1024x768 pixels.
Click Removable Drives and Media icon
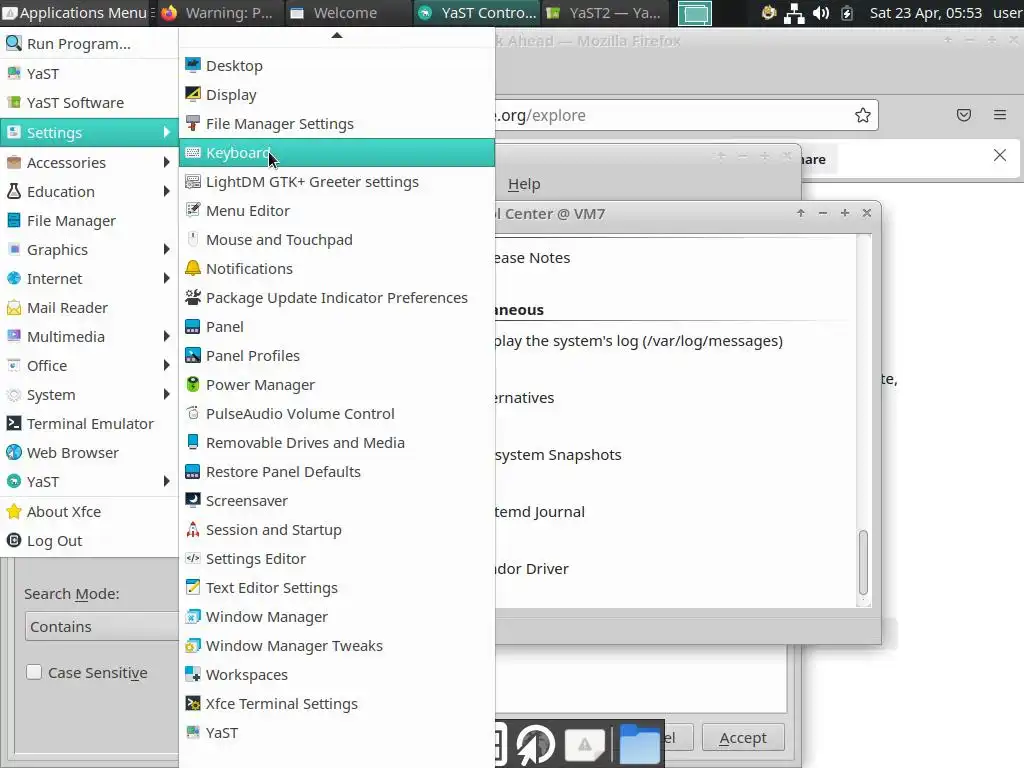coord(193,442)
